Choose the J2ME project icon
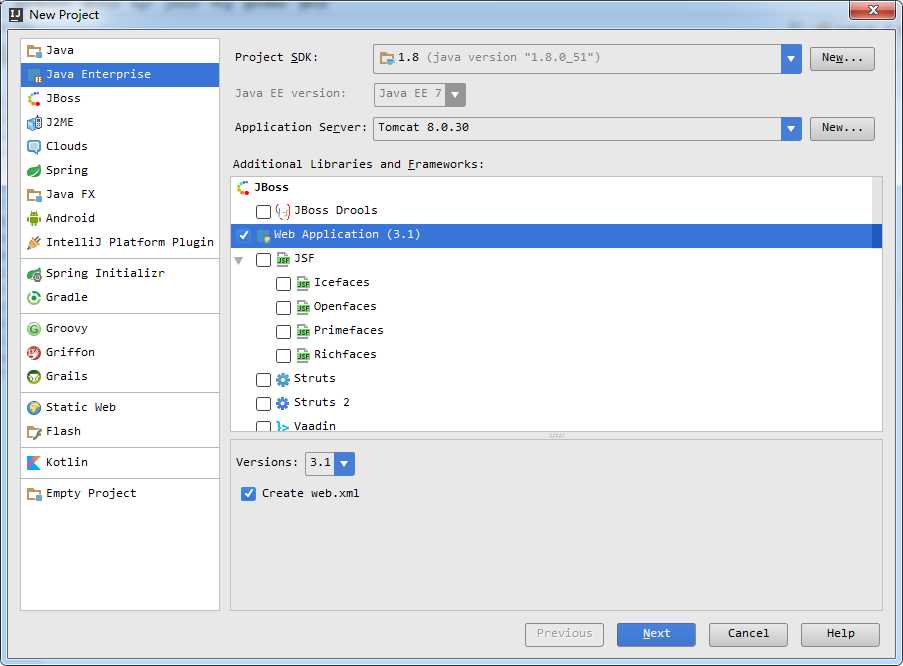 [34, 123]
